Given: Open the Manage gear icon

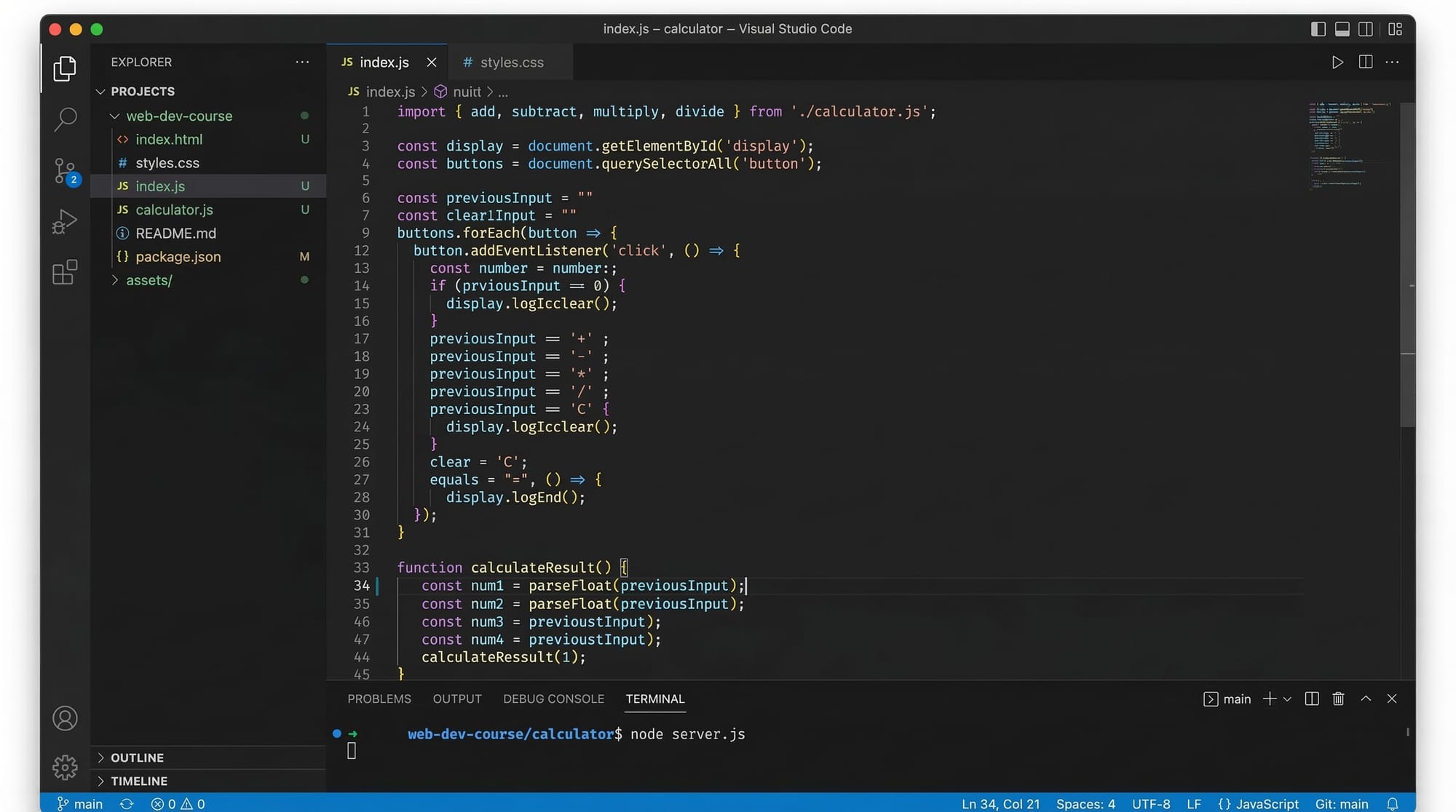Looking at the screenshot, I should [65, 767].
